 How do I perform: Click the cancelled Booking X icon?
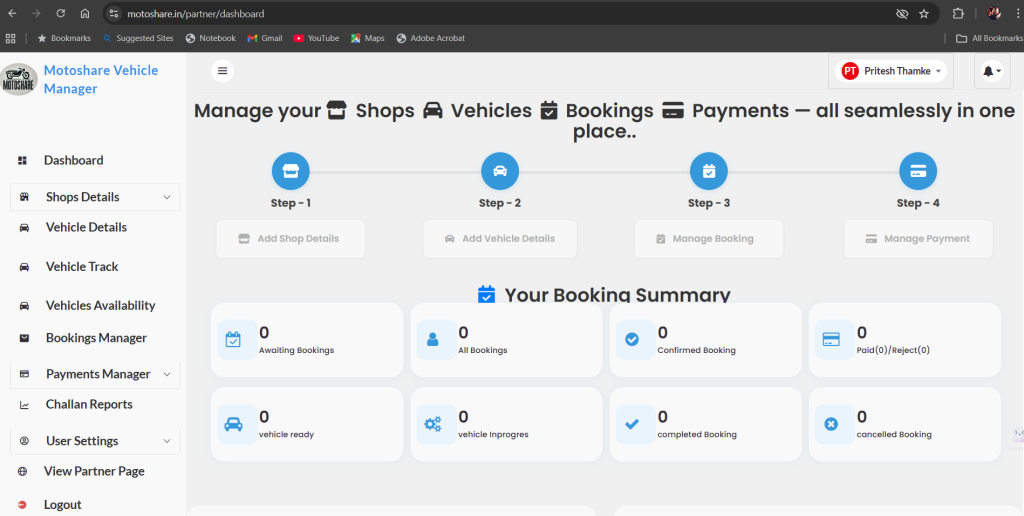831,424
